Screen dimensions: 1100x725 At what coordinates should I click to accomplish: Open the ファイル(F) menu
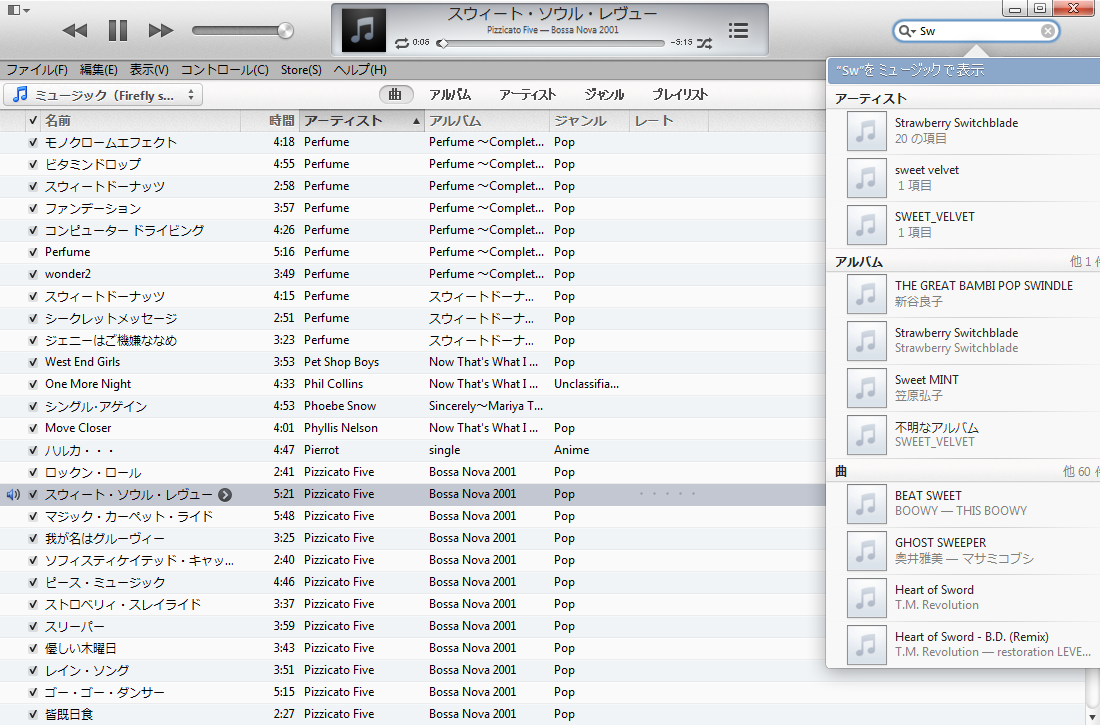tap(36, 69)
